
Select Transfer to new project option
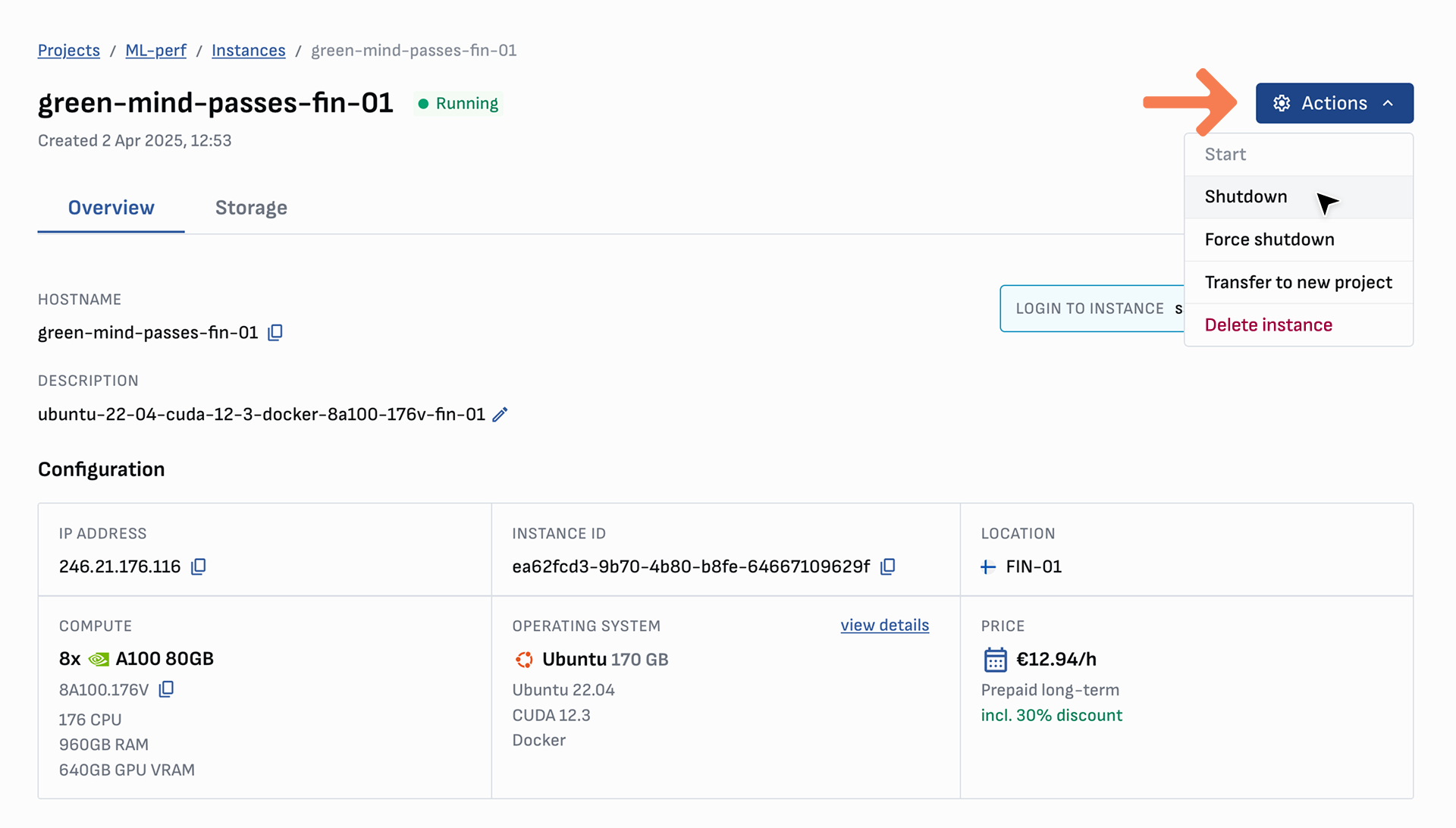click(1298, 283)
